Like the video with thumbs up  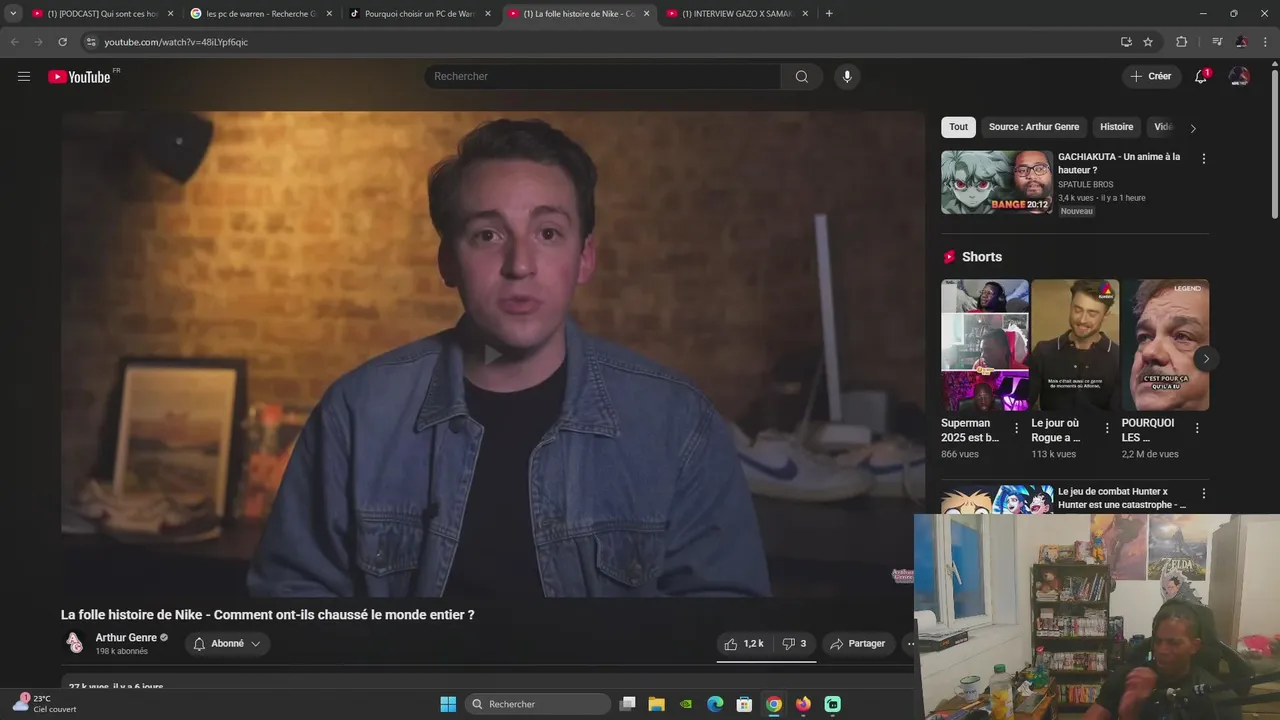pos(743,644)
